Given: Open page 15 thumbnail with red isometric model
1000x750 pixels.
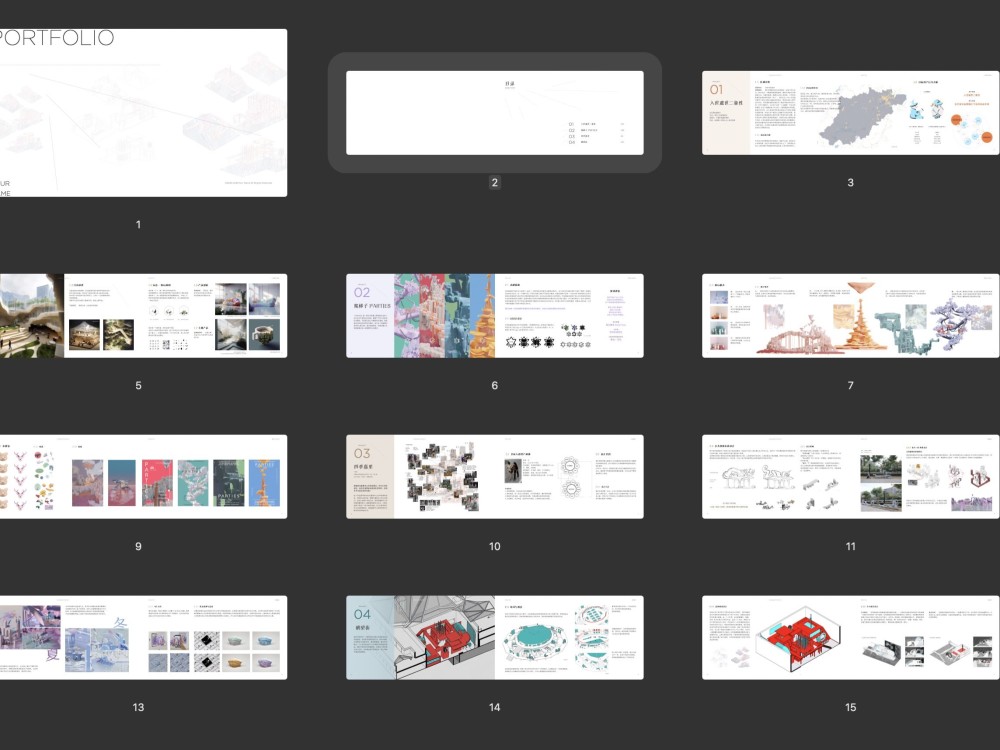Looking at the screenshot, I should click(x=851, y=638).
